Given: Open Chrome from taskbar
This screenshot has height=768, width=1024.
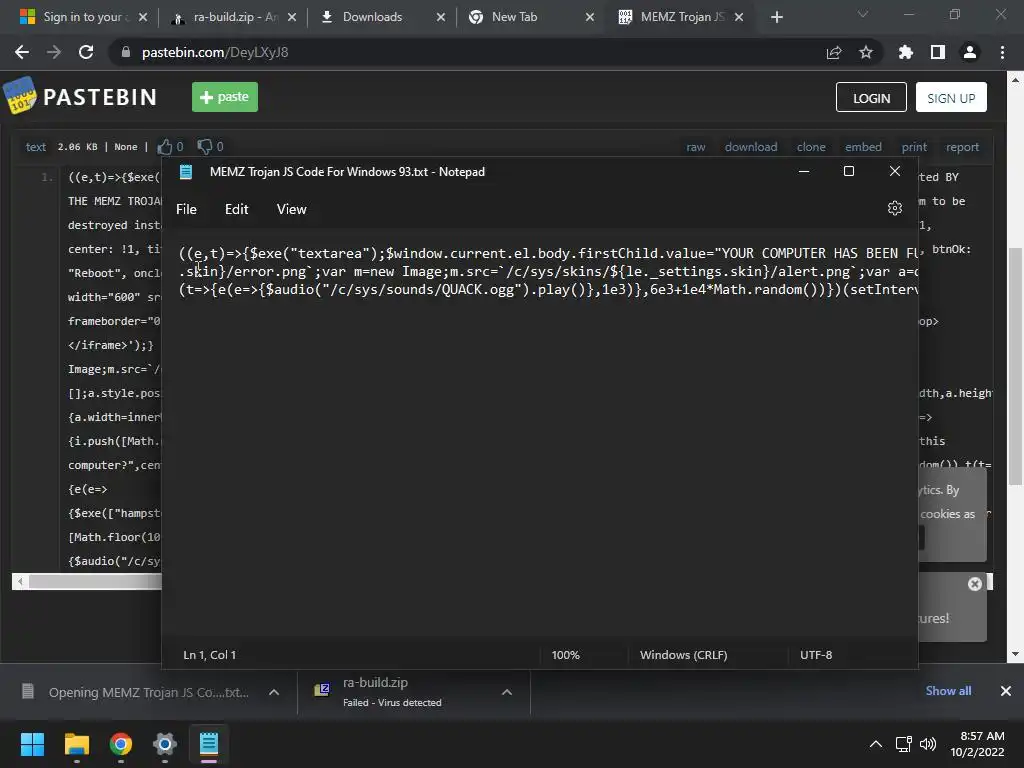Looking at the screenshot, I should tap(121, 744).
